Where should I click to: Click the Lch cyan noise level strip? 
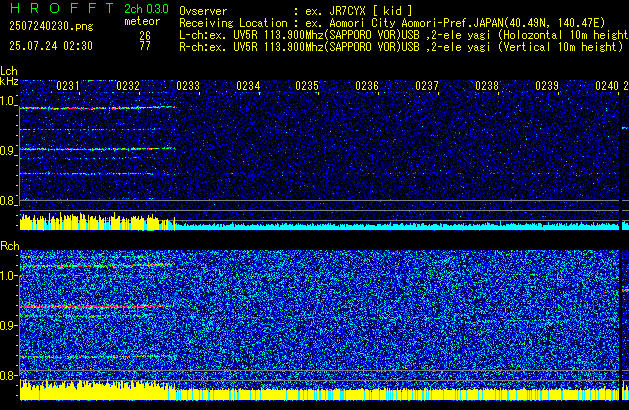pos(397,226)
